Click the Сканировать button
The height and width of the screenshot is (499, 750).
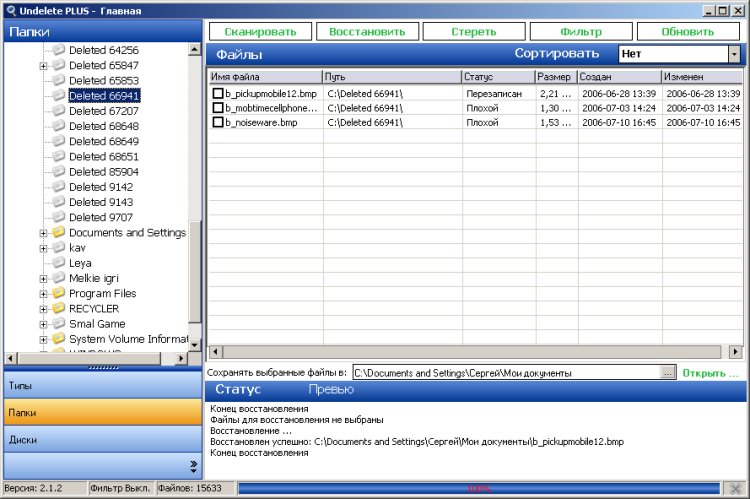pyautogui.click(x=260, y=32)
